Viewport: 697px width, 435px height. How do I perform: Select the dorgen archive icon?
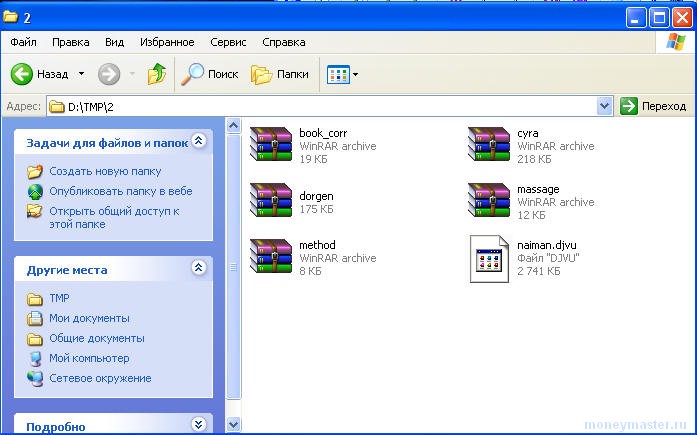coord(270,202)
